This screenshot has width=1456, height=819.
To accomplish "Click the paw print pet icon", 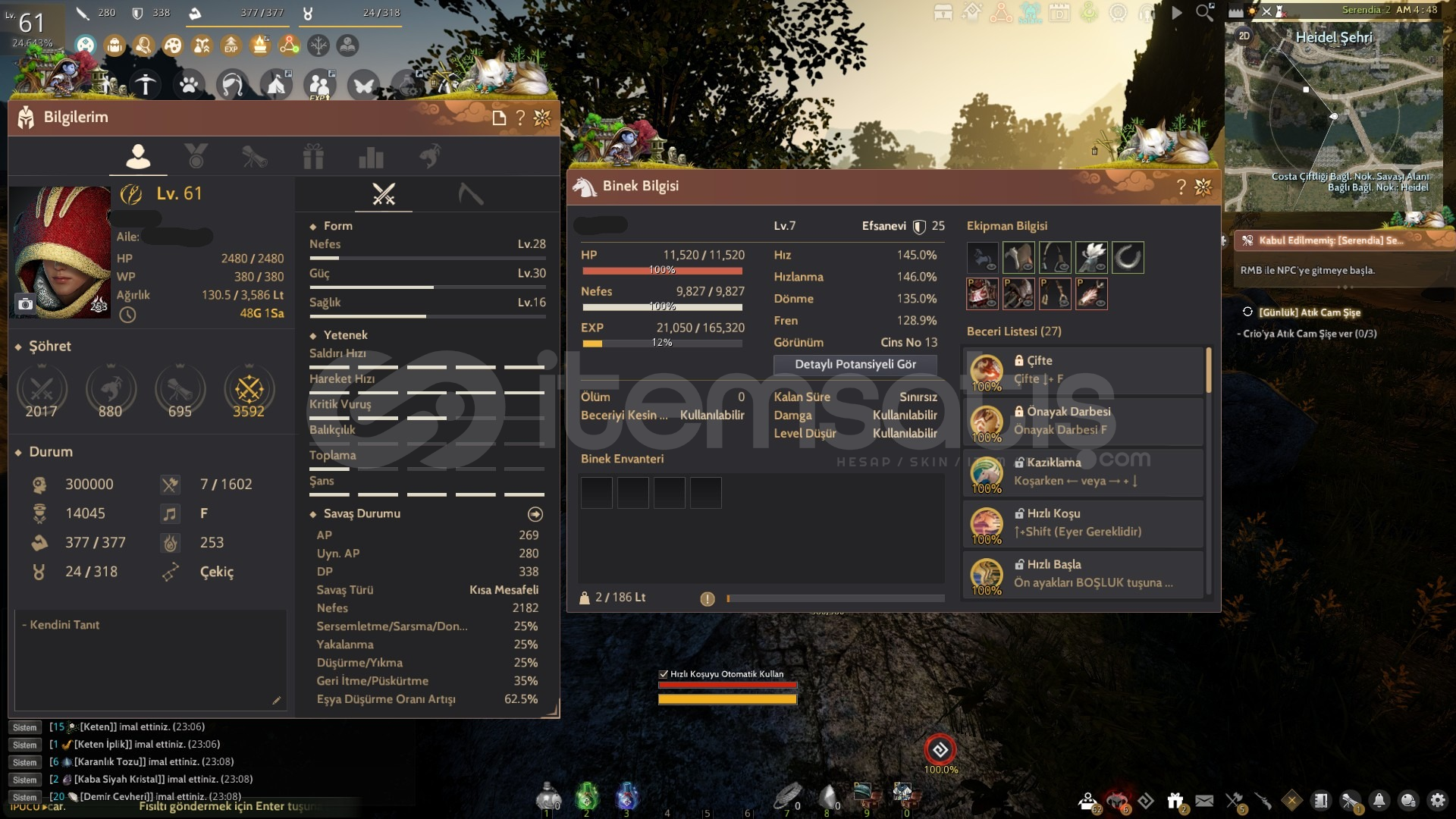I will [x=189, y=84].
